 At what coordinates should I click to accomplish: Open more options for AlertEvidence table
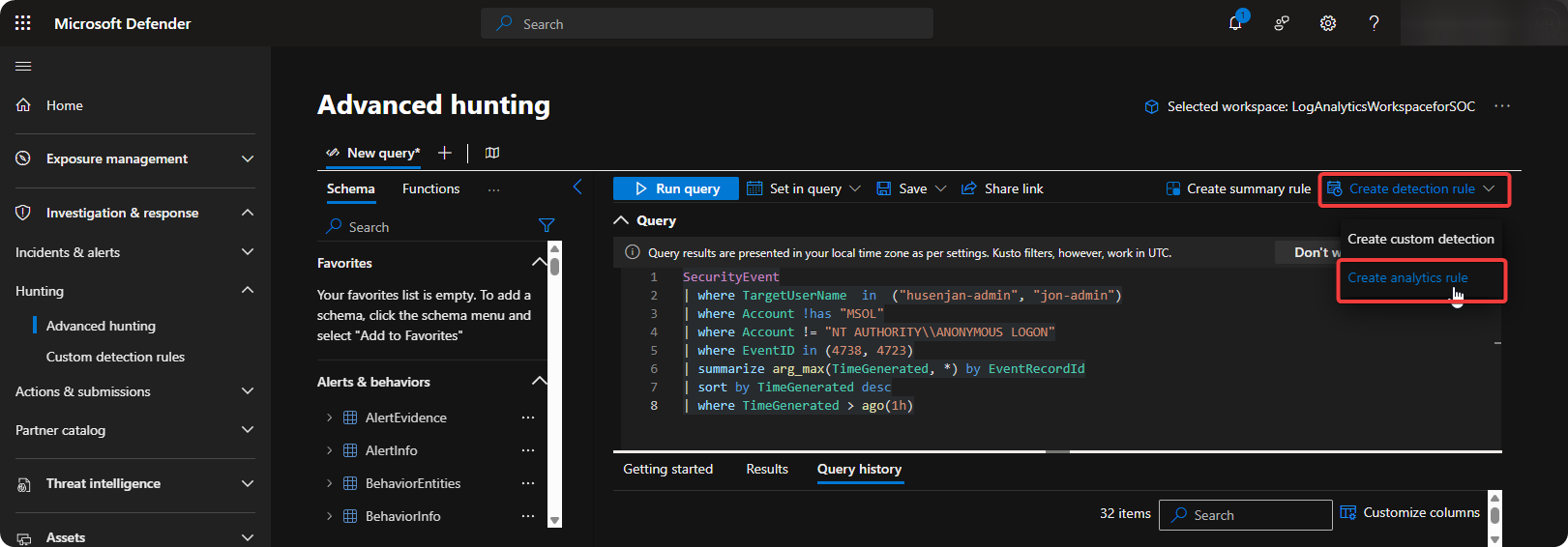click(528, 417)
